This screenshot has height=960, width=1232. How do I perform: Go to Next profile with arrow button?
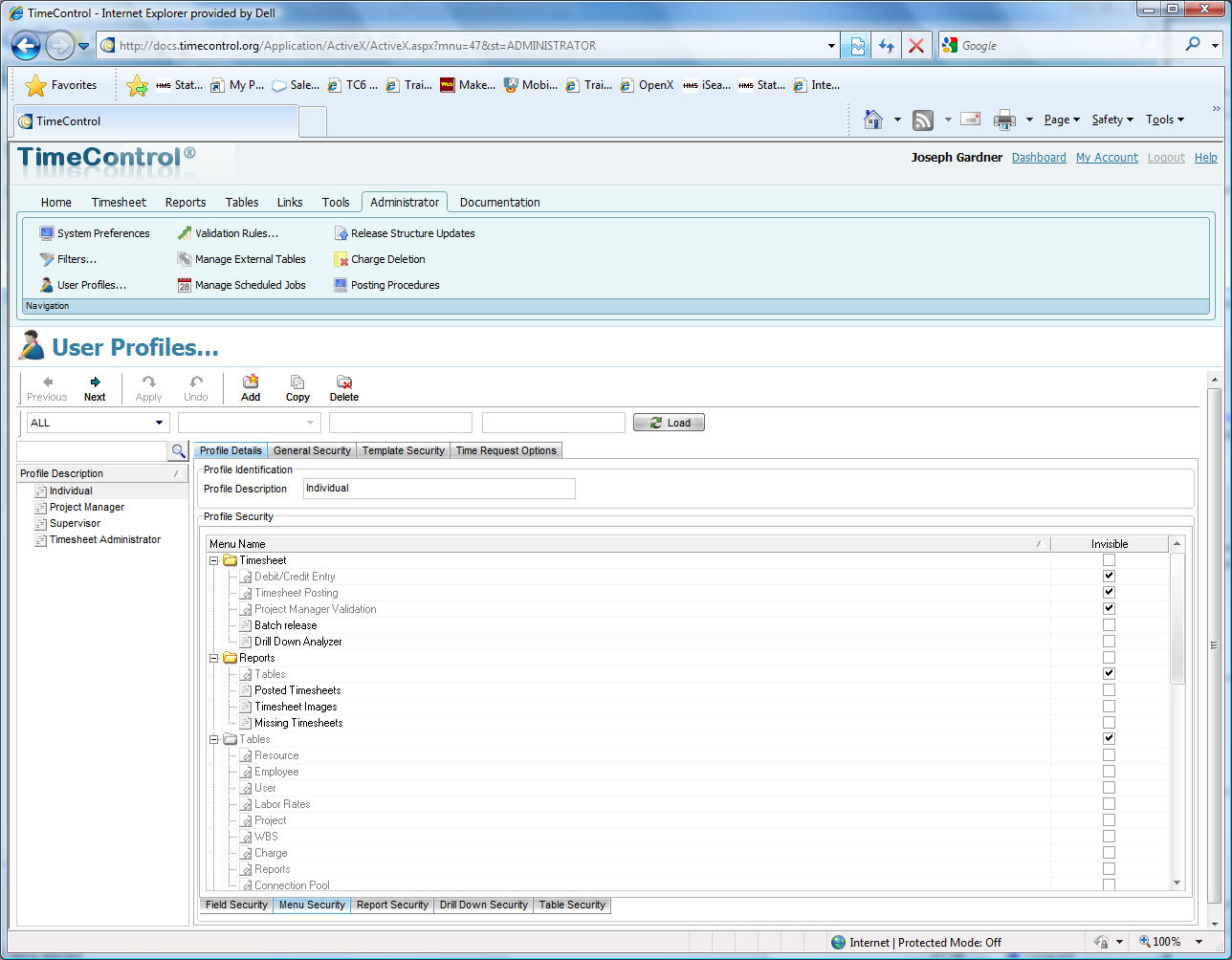click(95, 388)
